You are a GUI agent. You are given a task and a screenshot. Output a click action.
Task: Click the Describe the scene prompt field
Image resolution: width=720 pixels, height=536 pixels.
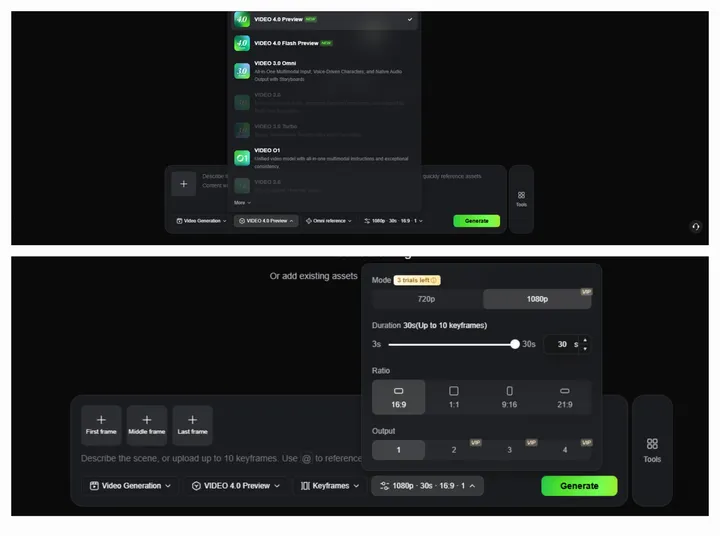point(221,458)
